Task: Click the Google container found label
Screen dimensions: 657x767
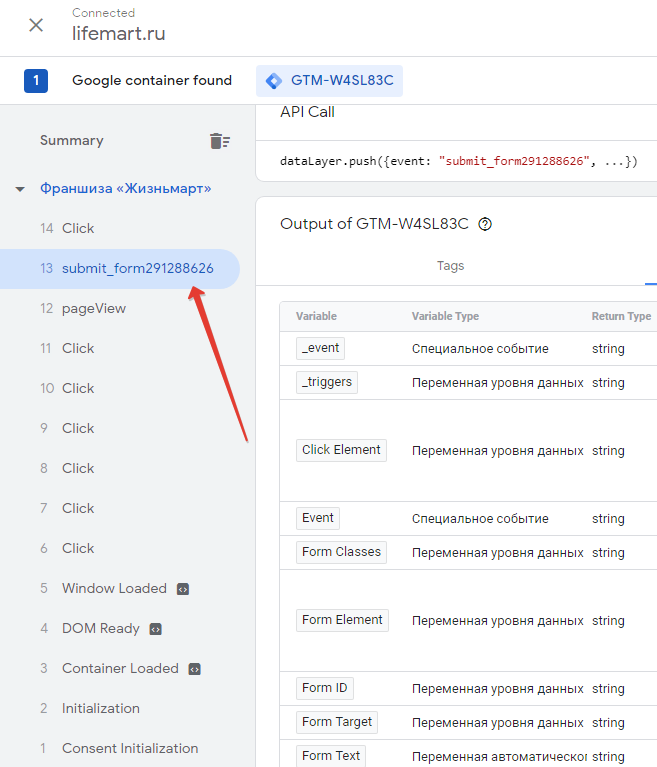Action: (152, 81)
